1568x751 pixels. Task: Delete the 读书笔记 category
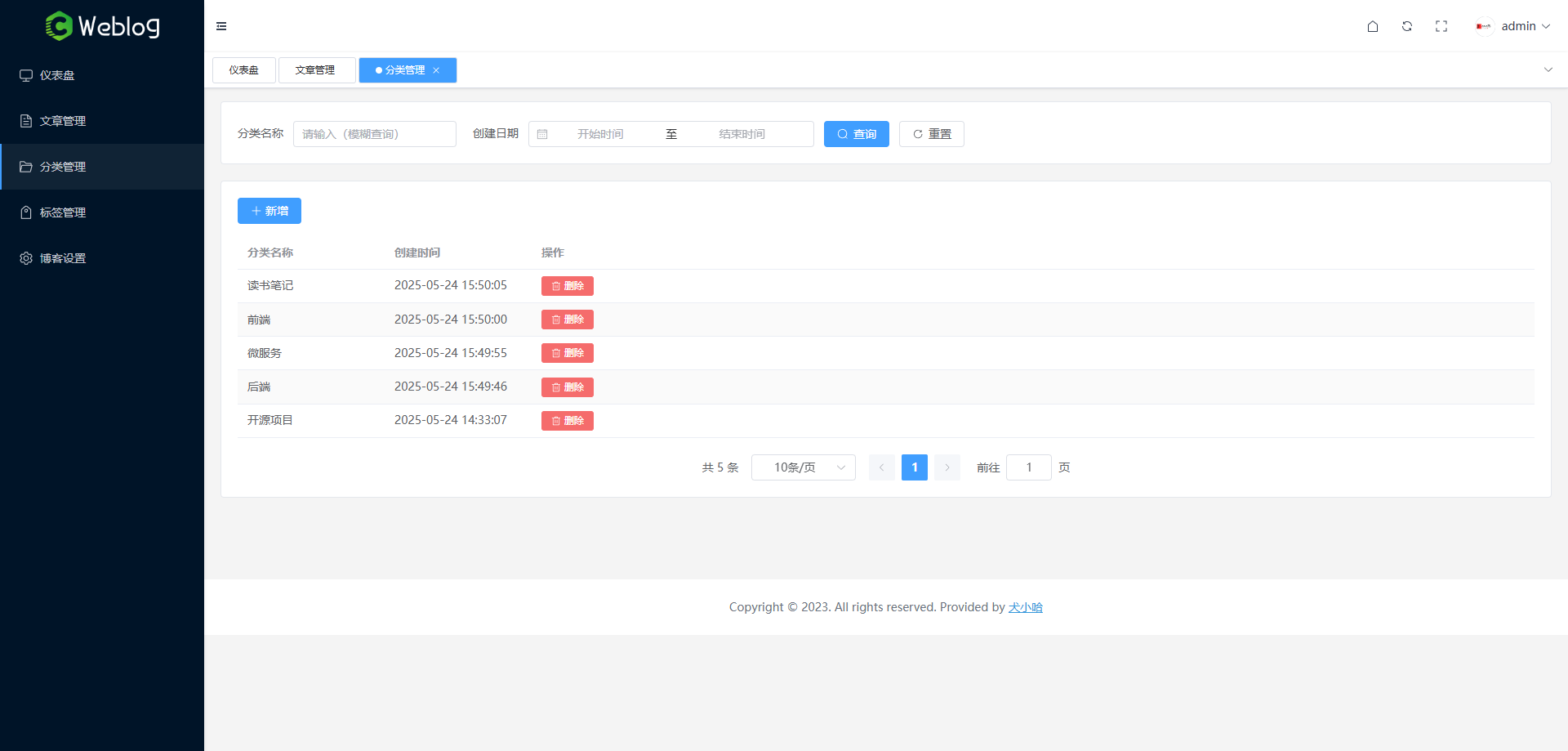[567, 286]
